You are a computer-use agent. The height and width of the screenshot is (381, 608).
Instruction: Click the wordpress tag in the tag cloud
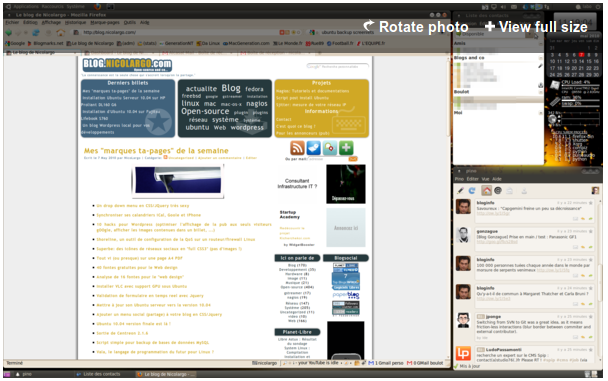pyautogui.click(x=247, y=128)
